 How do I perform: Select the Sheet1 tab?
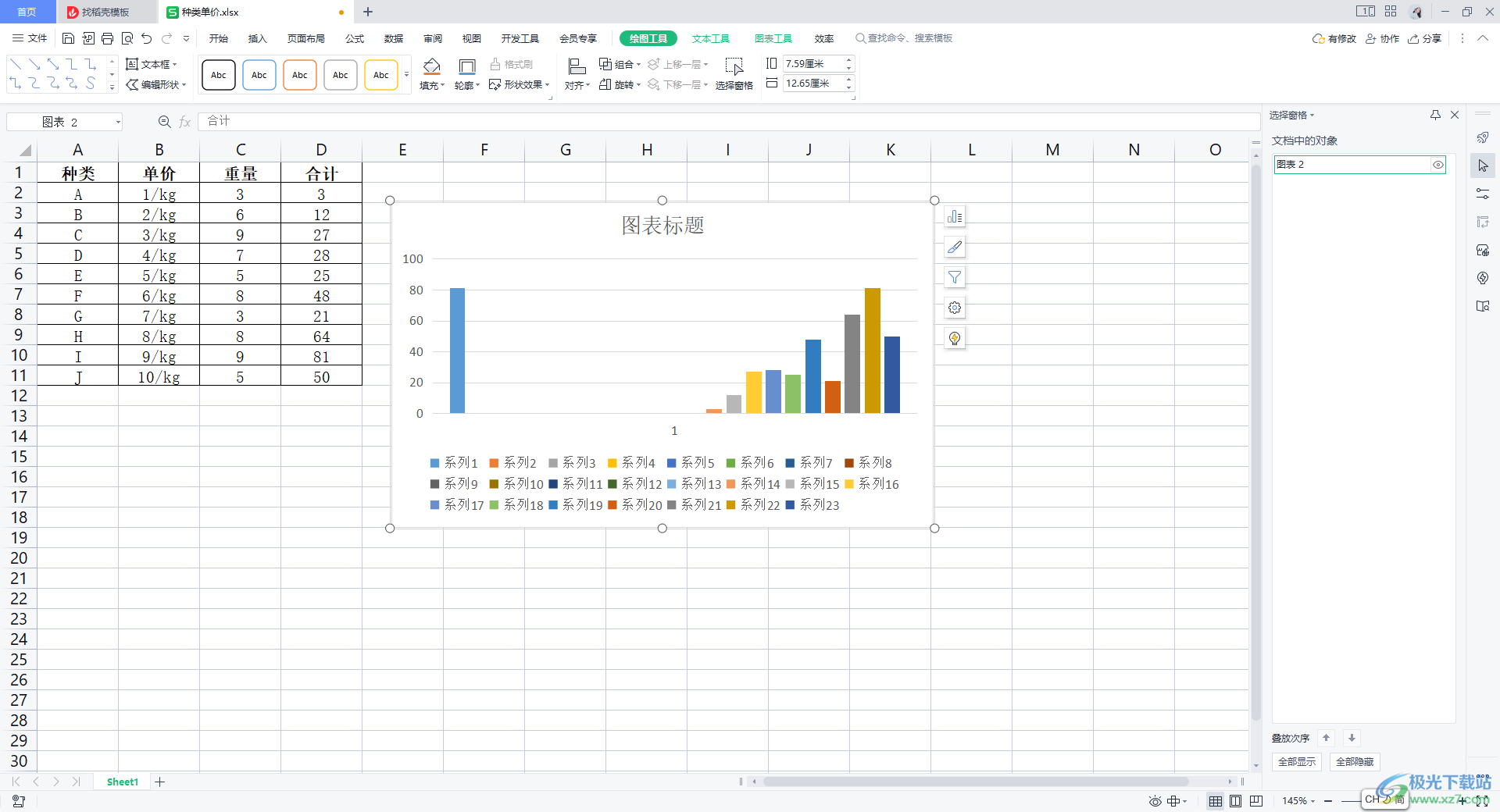click(x=123, y=782)
